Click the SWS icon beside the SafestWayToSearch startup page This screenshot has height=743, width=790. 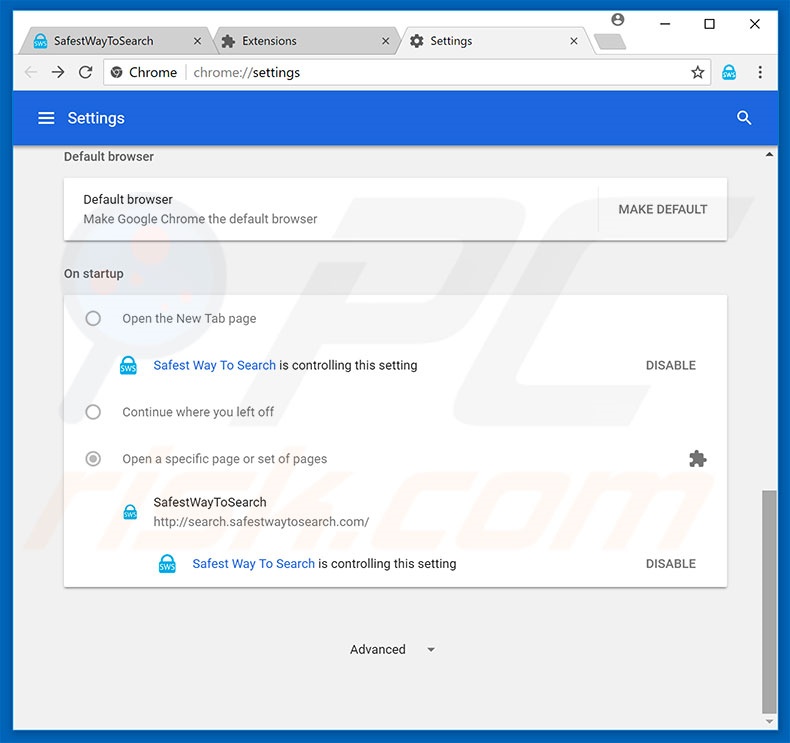pyautogui.click(x=130, y=512)
